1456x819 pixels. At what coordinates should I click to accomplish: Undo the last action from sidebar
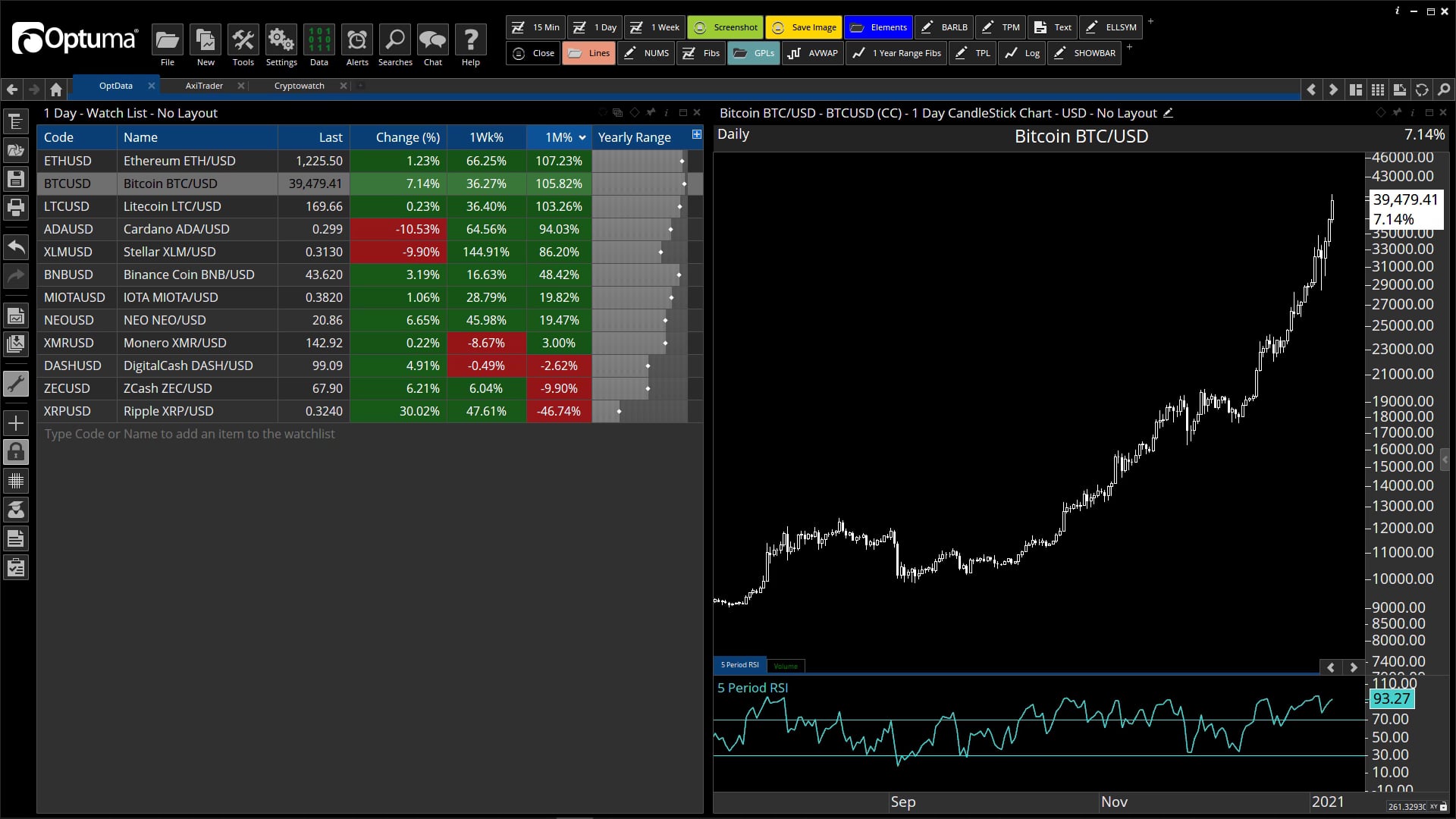[16, 246]
